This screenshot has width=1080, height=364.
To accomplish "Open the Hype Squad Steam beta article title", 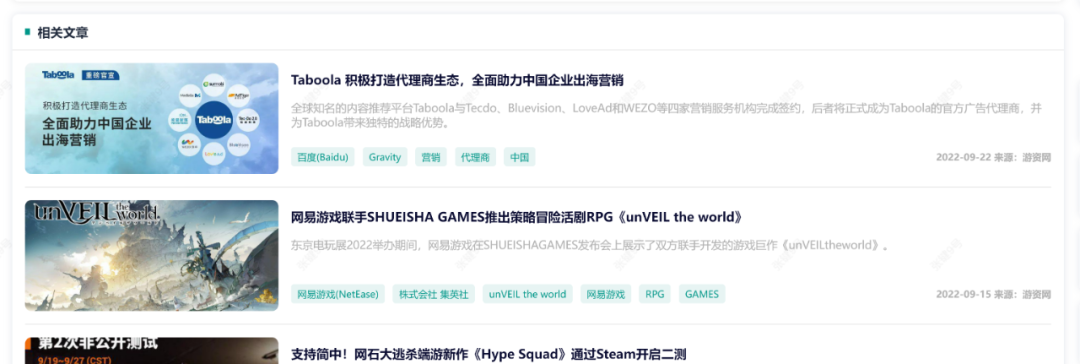I will tap(489, 354).
